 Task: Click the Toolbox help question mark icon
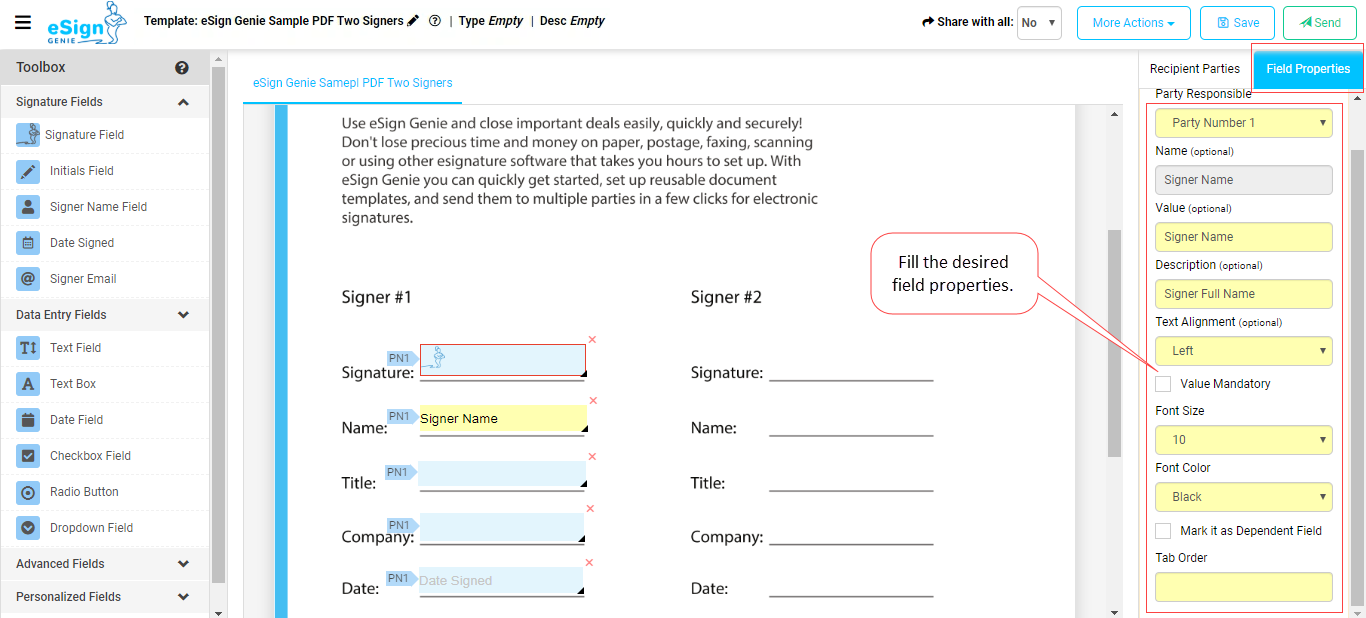pos(182,68)
